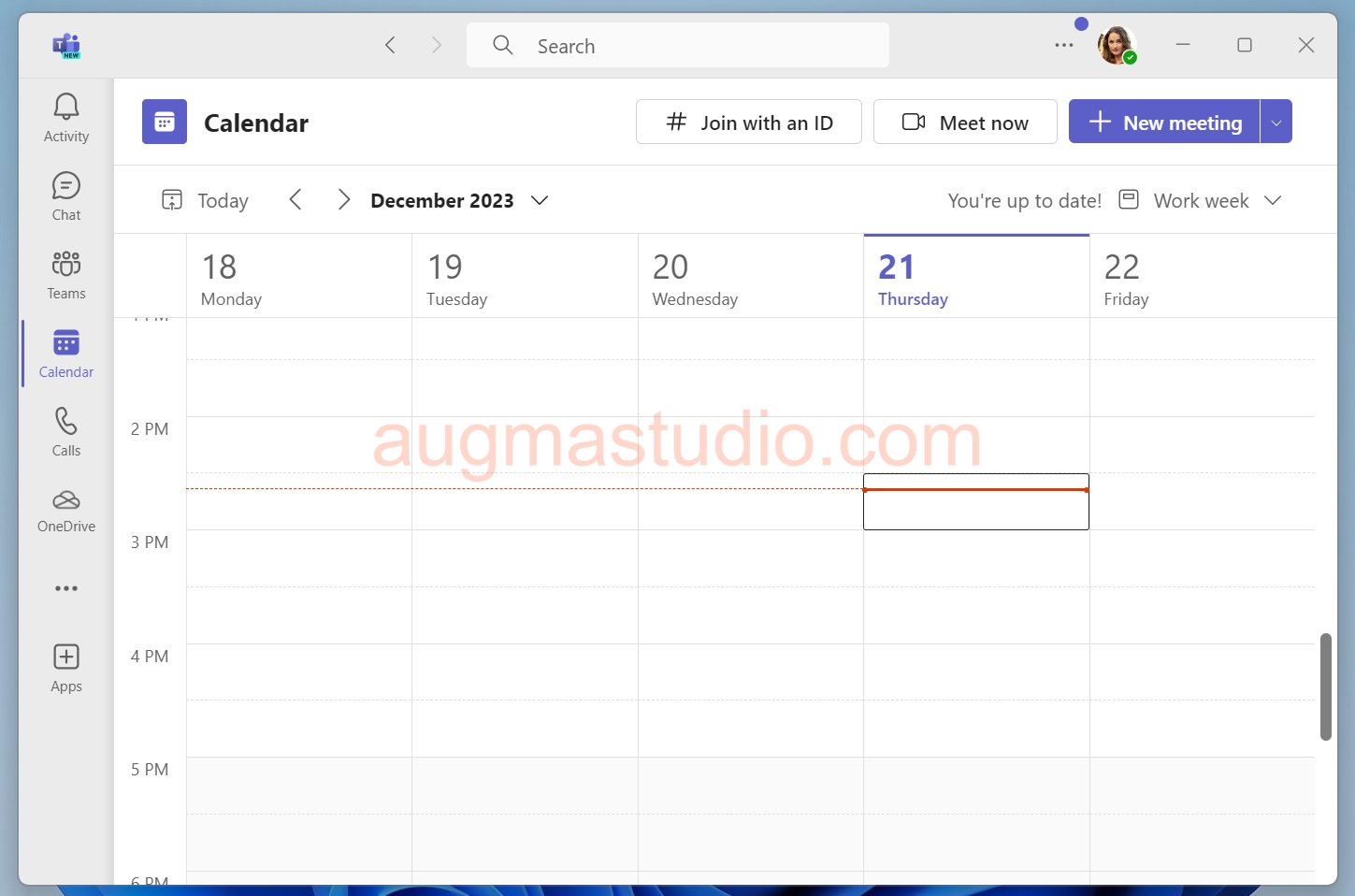
Task: Open the December 2023 date picker dropdown
Action: click(540, 199)
